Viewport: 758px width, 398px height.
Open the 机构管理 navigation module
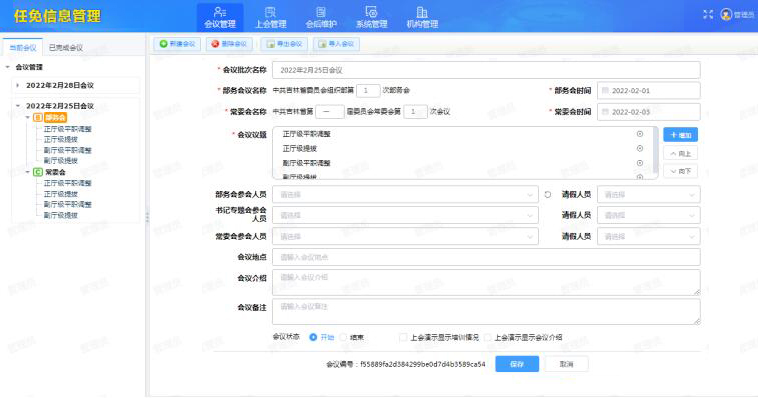pos(422,17)
